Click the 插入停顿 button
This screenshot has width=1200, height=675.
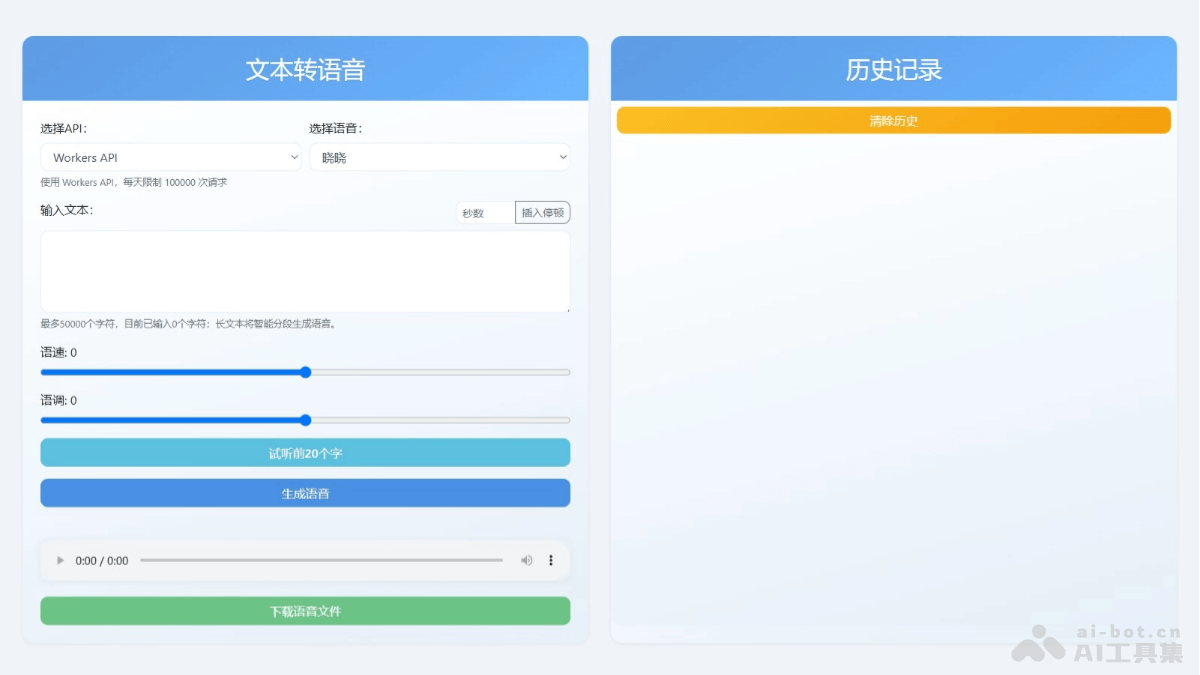543,212
